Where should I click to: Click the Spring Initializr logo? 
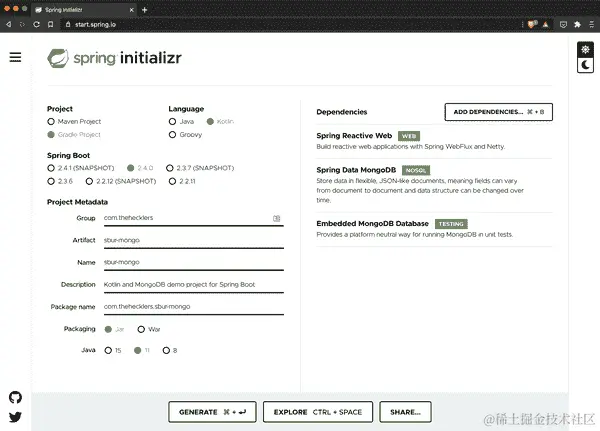(x=114, y=58)
